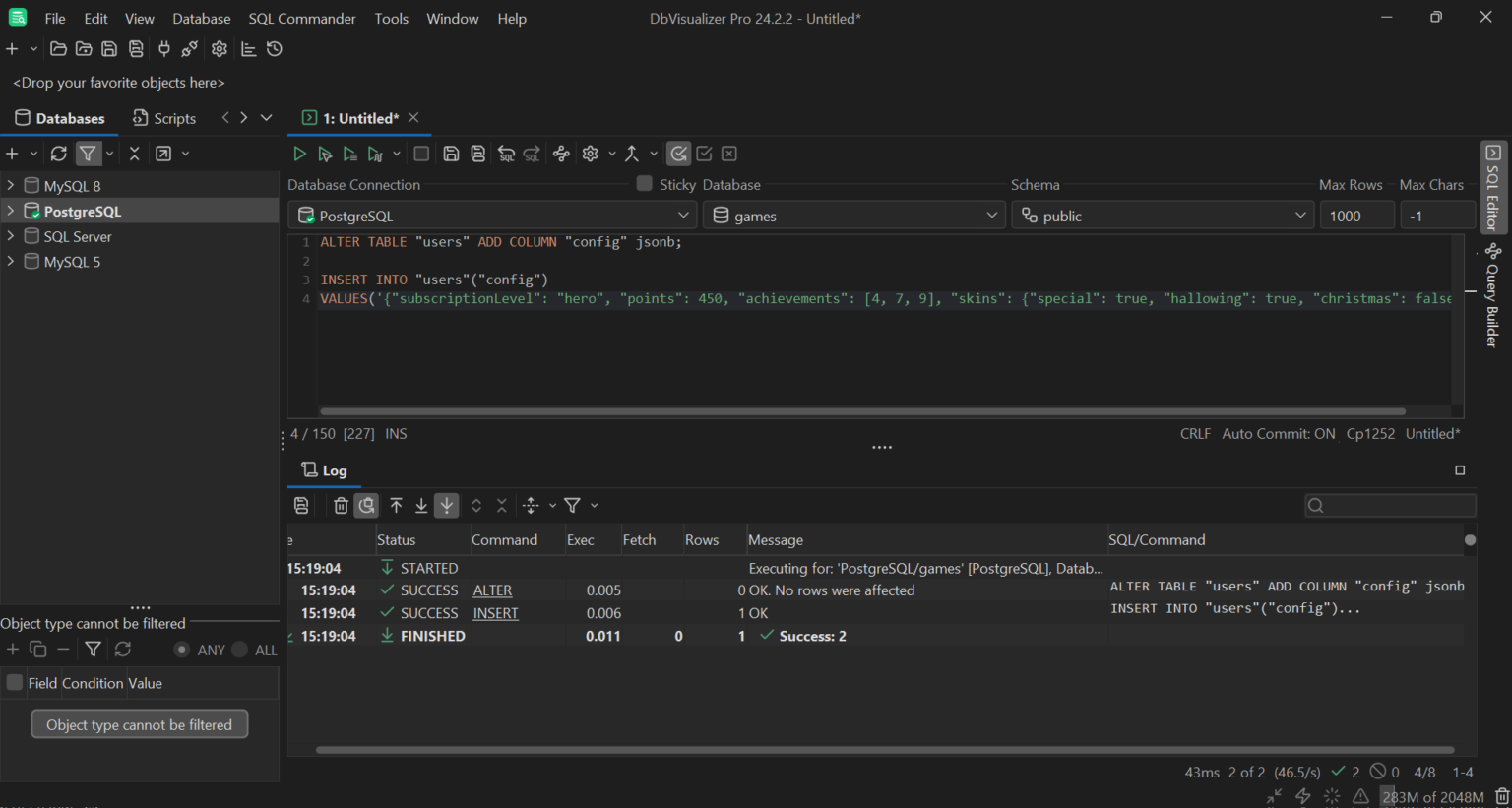Click the ALTER command link in Log
Image resolution: width=1512 pixels, height=808 pixels.
tap(492, 590)
